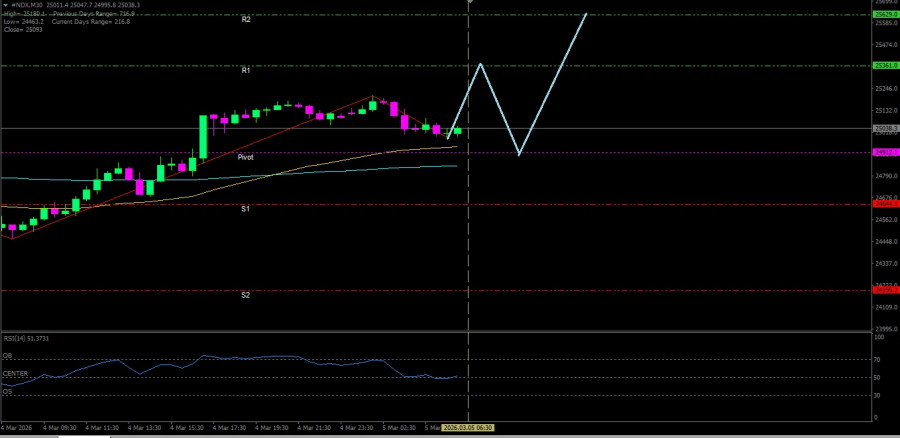Image resolution: width=900 pixels, height=438 pixels.
Task: Click the green 25629.0 price tag
Action: pyautogui.click(x=885, y=14)
